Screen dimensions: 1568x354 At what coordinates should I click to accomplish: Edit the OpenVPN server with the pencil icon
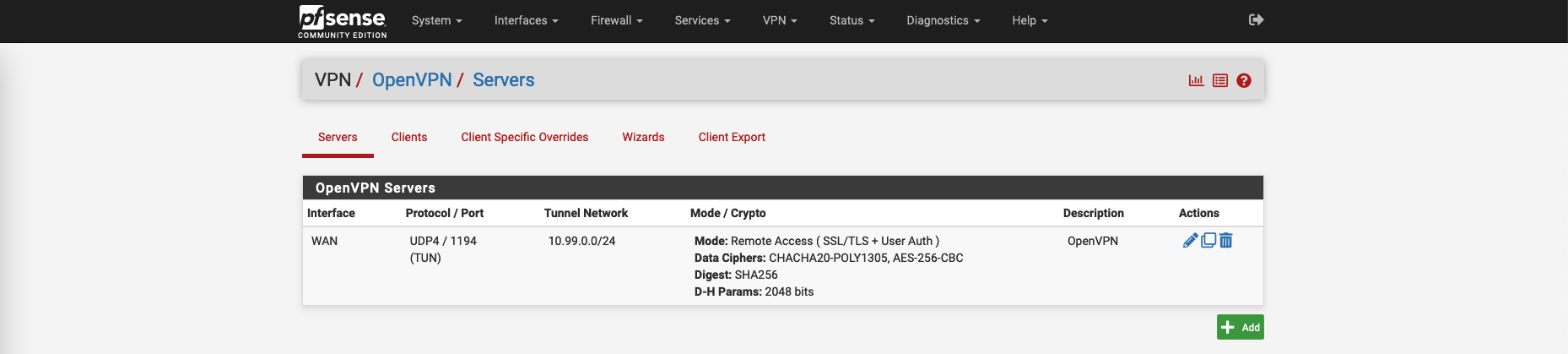(x=1190, y=241)
